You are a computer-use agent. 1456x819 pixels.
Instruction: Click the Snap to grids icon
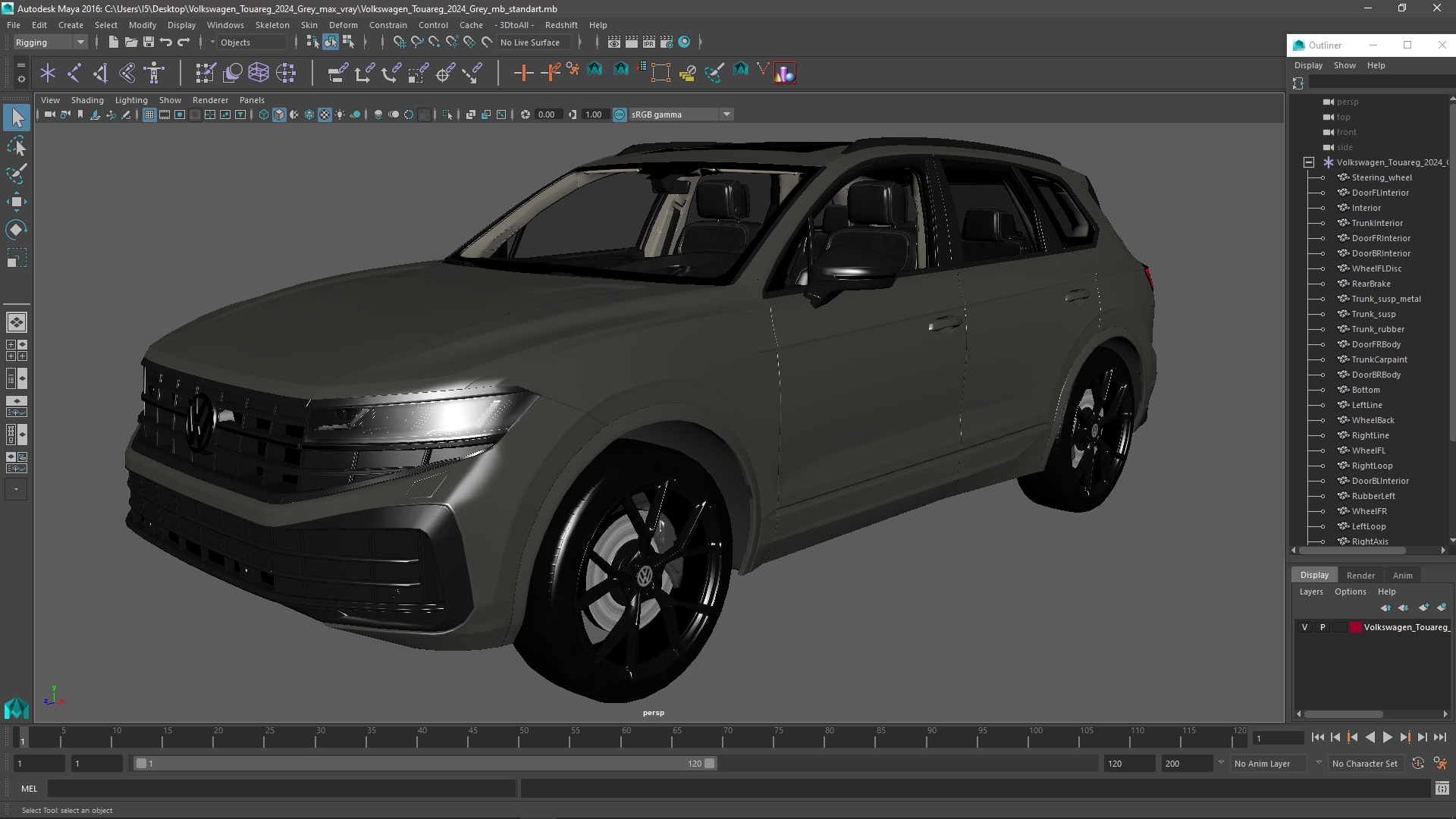pyautogui.click(x=400, y=42)
